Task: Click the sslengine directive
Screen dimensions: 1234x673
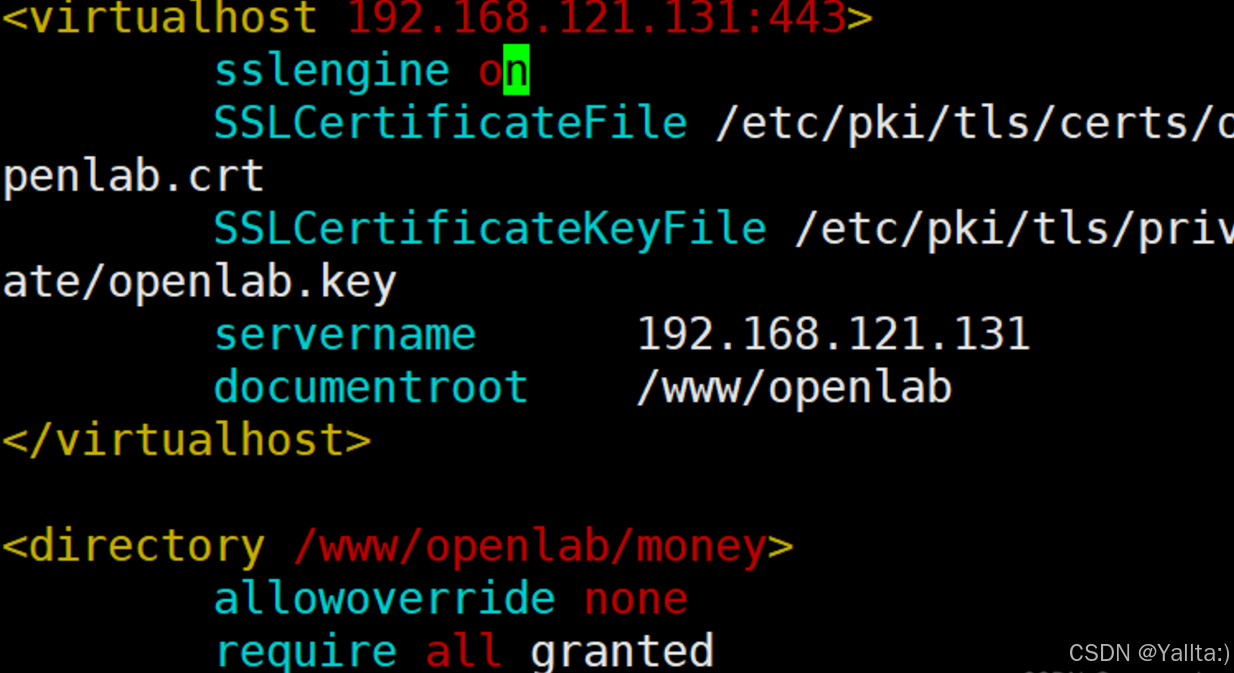Action: tap(330, 70)
